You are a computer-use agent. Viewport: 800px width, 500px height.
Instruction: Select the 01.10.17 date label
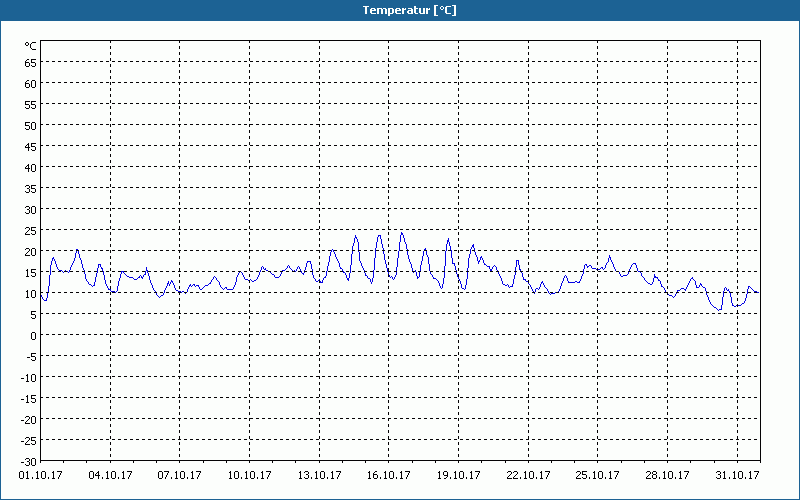click(x=41, y=475)
